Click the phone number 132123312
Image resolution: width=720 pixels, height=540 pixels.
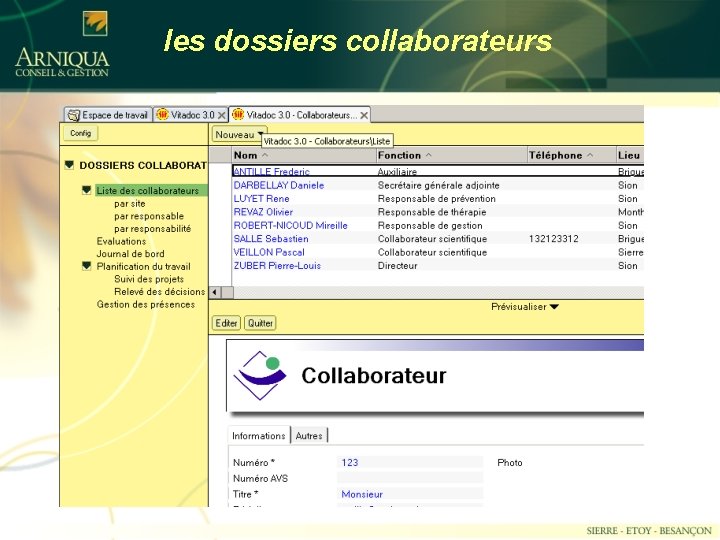coord(553,239)
